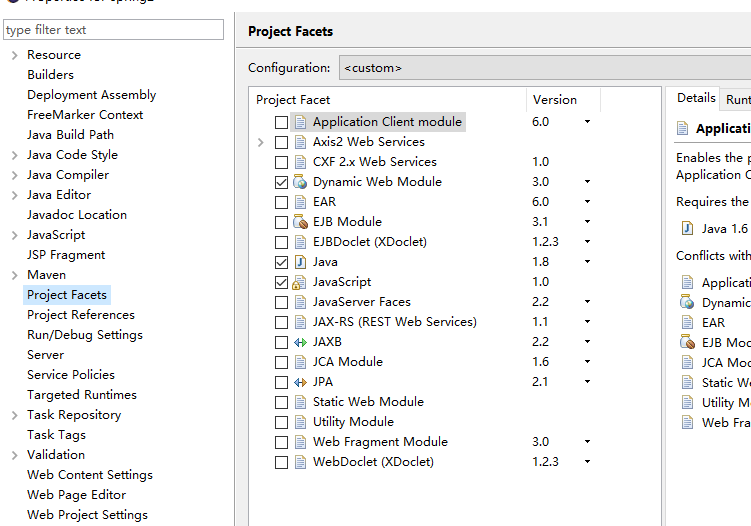Click the JAXB arrows icon
The image size is (751, 526).
(300, 342)
